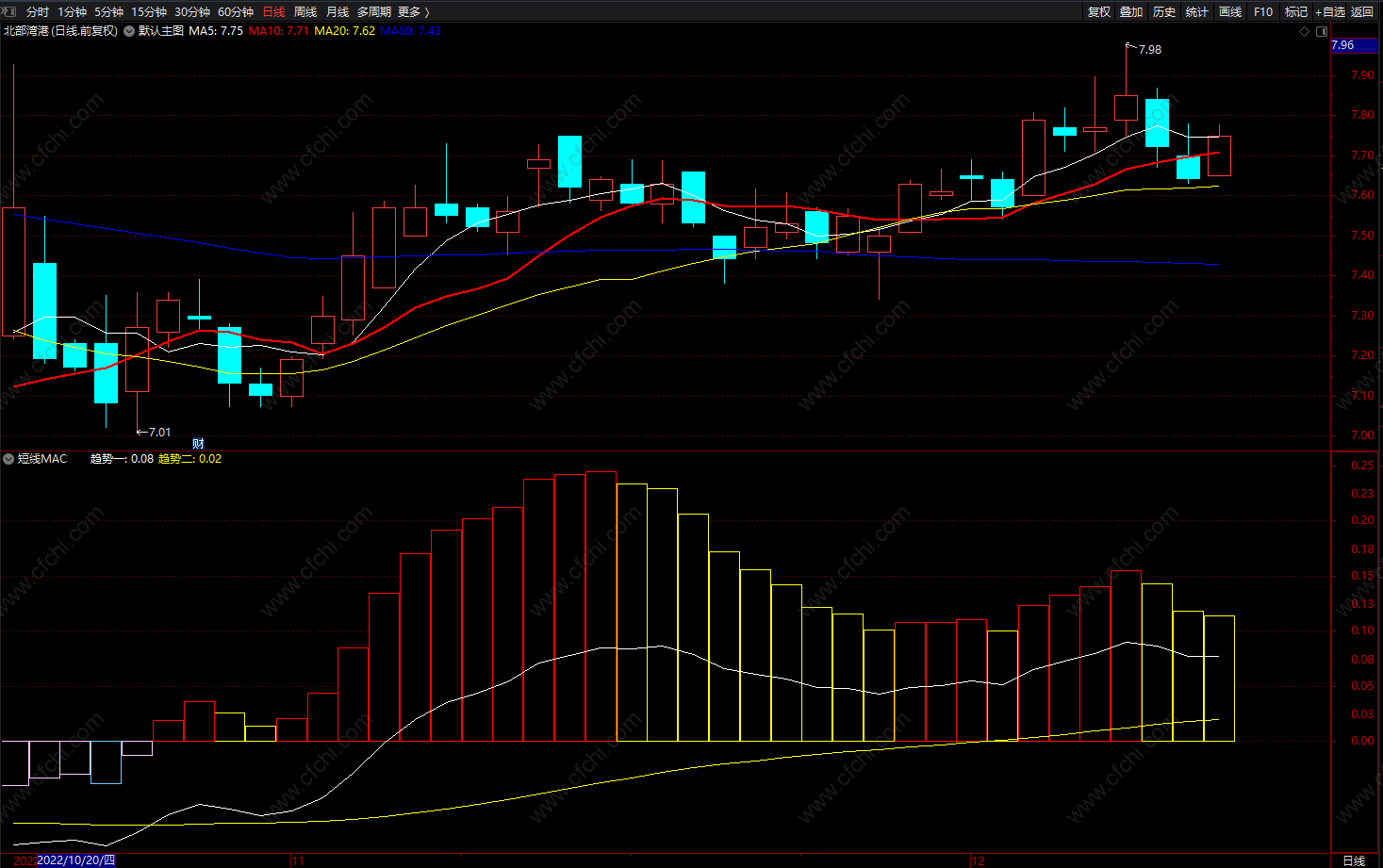Click the 趋势二: 0.02 value
The image size is (1383, 868).
pos(189,459)
